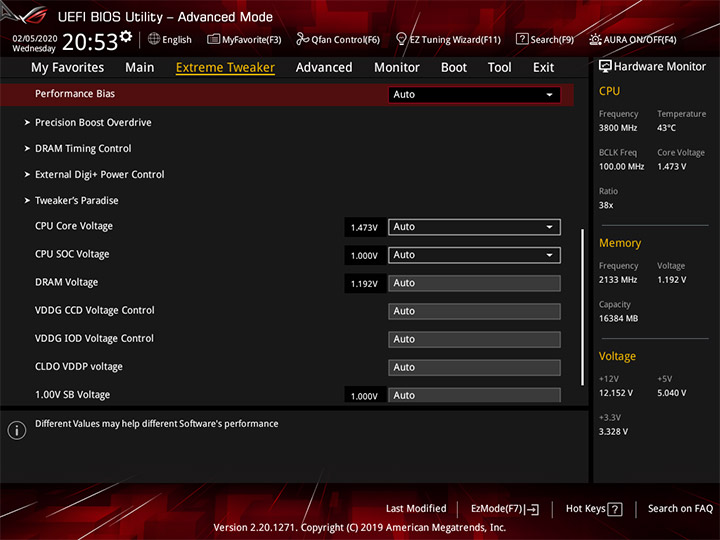Click DRAM Voltage Auto input field
The height and width of the screenshot is (540, 720).
coord(474,283)
